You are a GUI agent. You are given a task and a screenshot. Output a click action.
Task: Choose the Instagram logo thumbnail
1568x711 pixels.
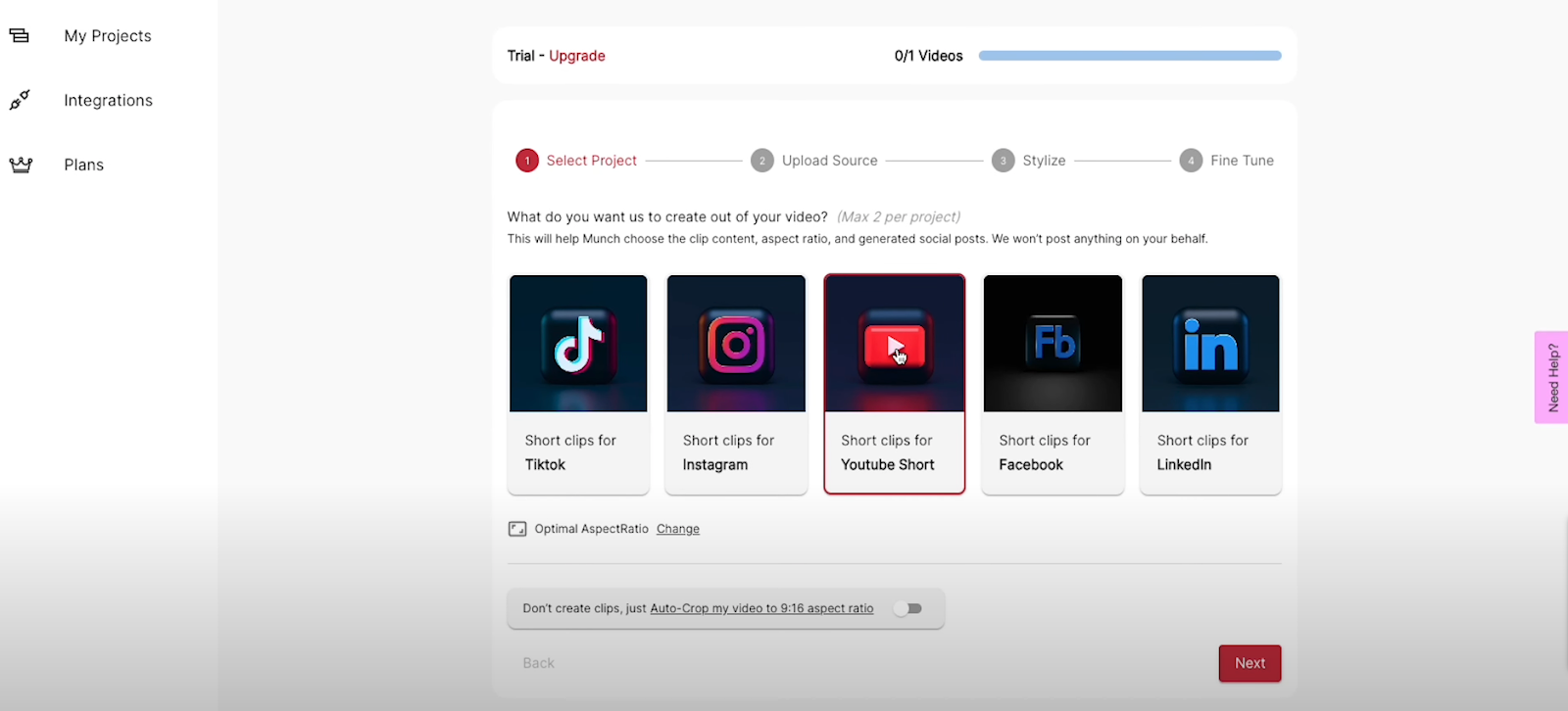click(736, 344)
